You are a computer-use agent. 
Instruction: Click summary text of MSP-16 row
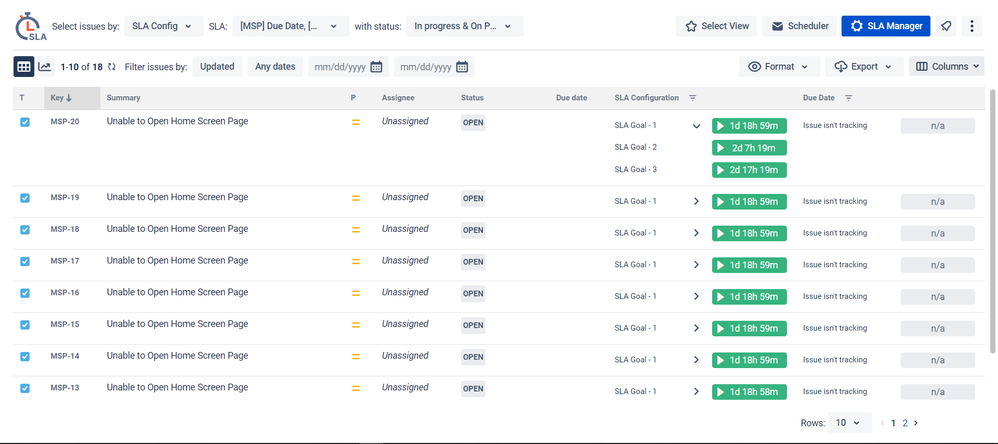click(x=177, y=292)
